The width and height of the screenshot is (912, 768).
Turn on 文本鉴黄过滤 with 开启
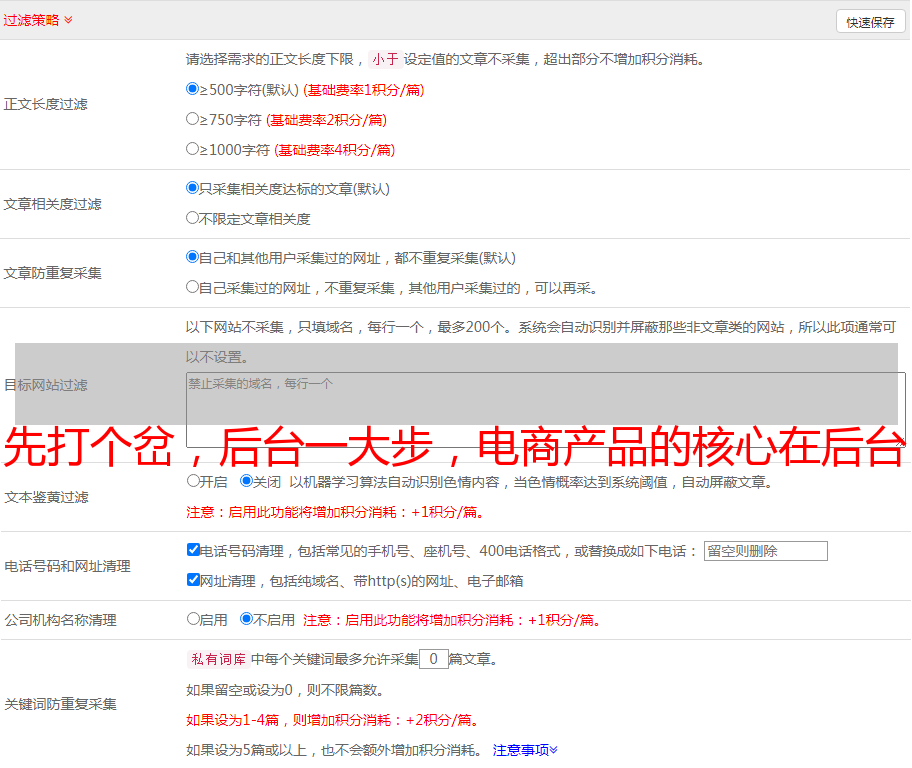pos(193,481)
